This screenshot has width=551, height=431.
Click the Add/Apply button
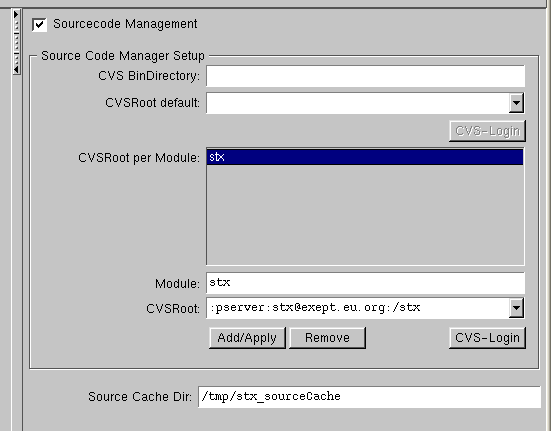point(247,338)
